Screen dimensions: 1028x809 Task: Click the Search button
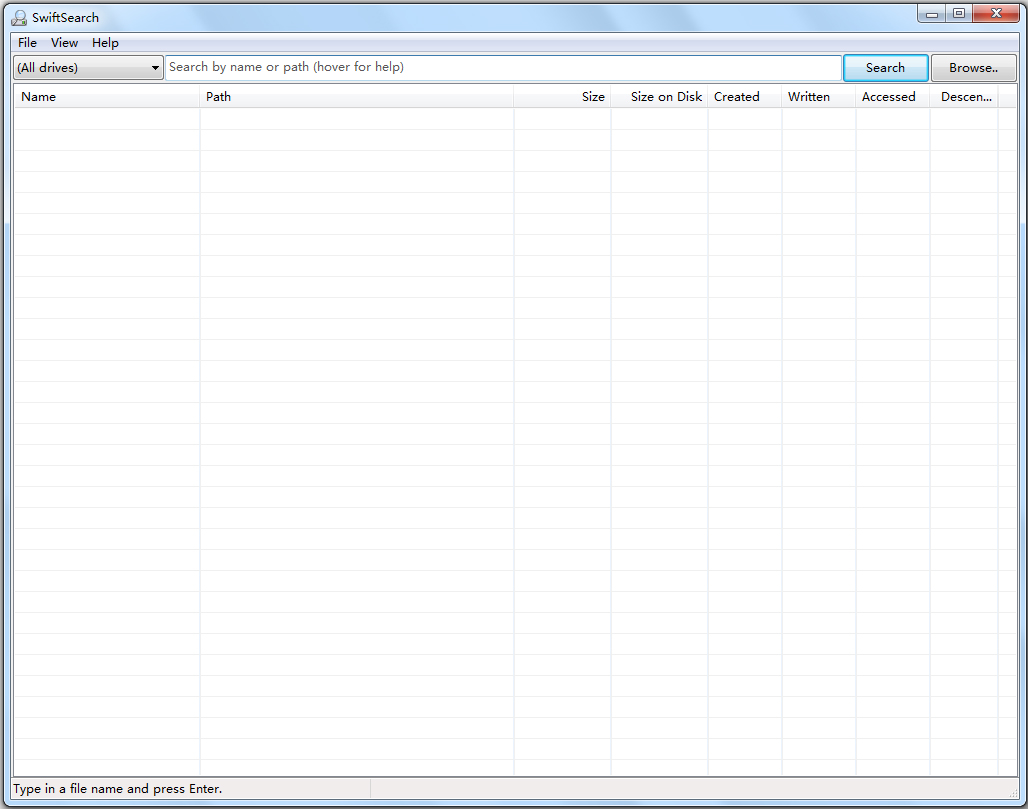point(885,68)
